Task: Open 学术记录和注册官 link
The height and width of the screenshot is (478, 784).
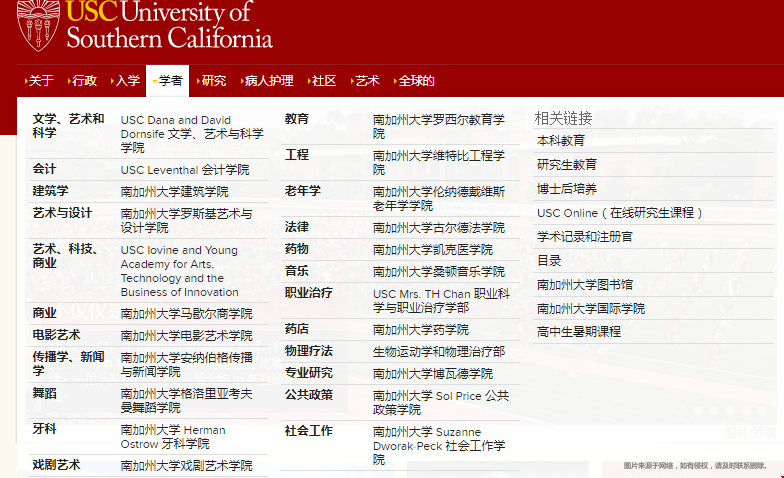Action: (585, 236)
